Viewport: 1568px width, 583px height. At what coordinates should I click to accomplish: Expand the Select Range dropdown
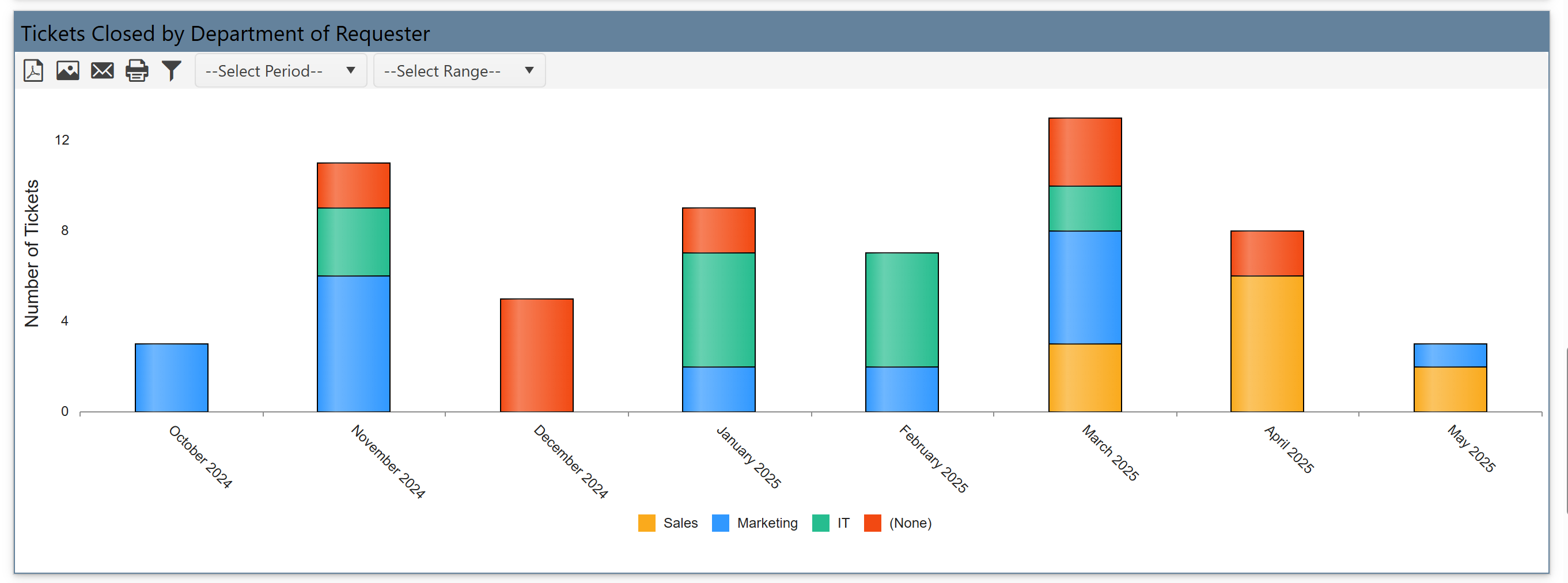tap(459, 71)
